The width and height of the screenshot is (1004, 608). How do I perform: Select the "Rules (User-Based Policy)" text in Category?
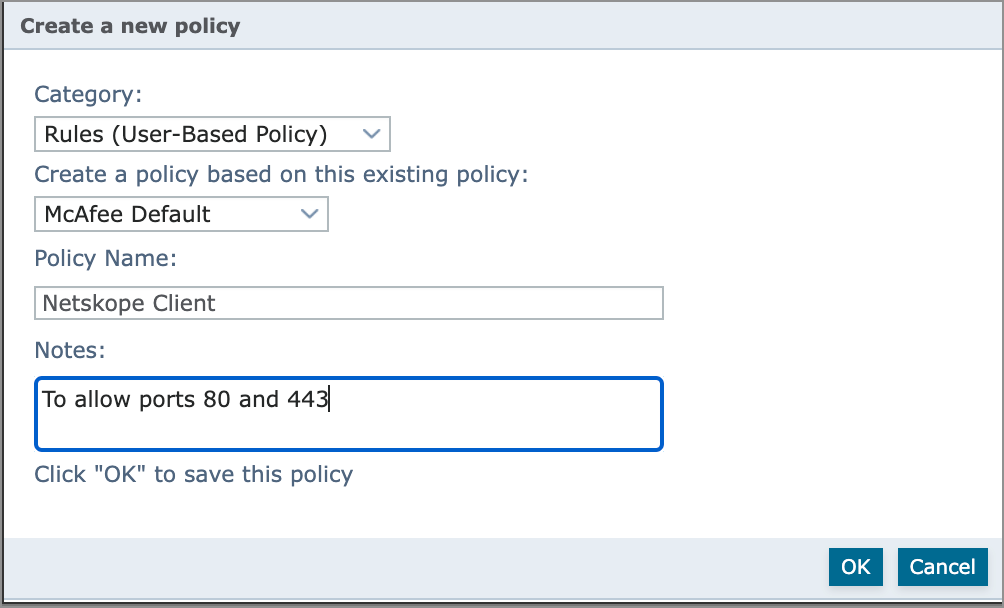186,134
